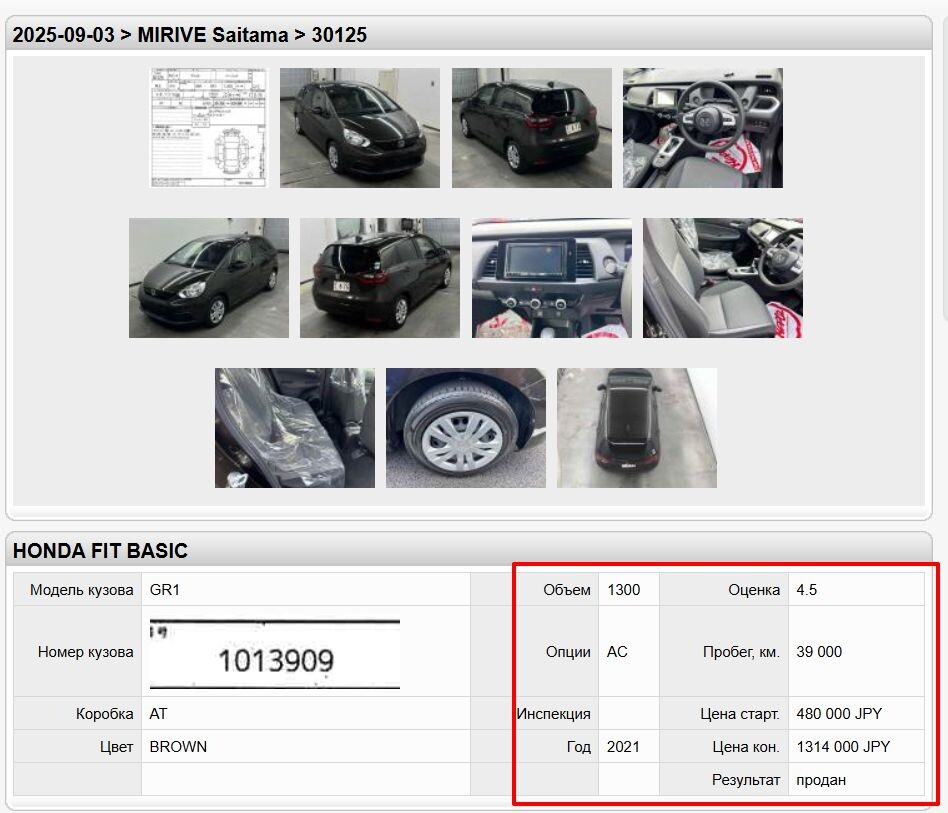Click the color value BROWN
The height and width of the screenshot is (813, 948).
(x=178, y=747)
